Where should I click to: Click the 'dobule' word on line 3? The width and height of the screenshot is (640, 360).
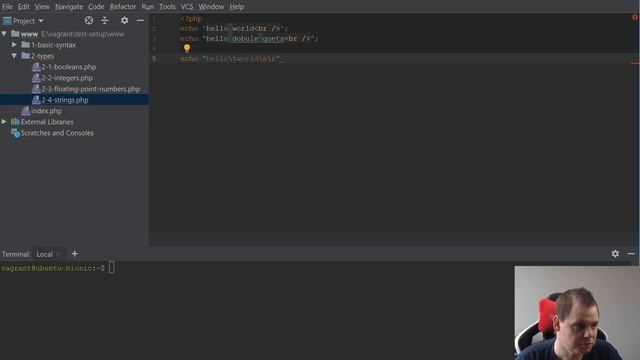click(x=245, y=39)
